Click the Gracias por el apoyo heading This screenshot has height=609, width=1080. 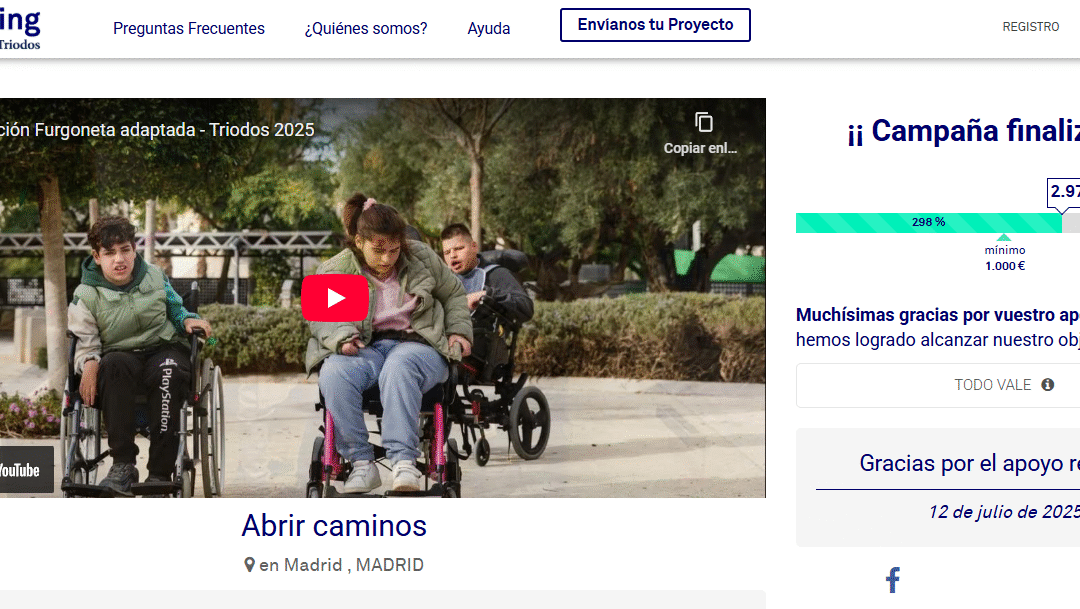click(x=969, y=463)
